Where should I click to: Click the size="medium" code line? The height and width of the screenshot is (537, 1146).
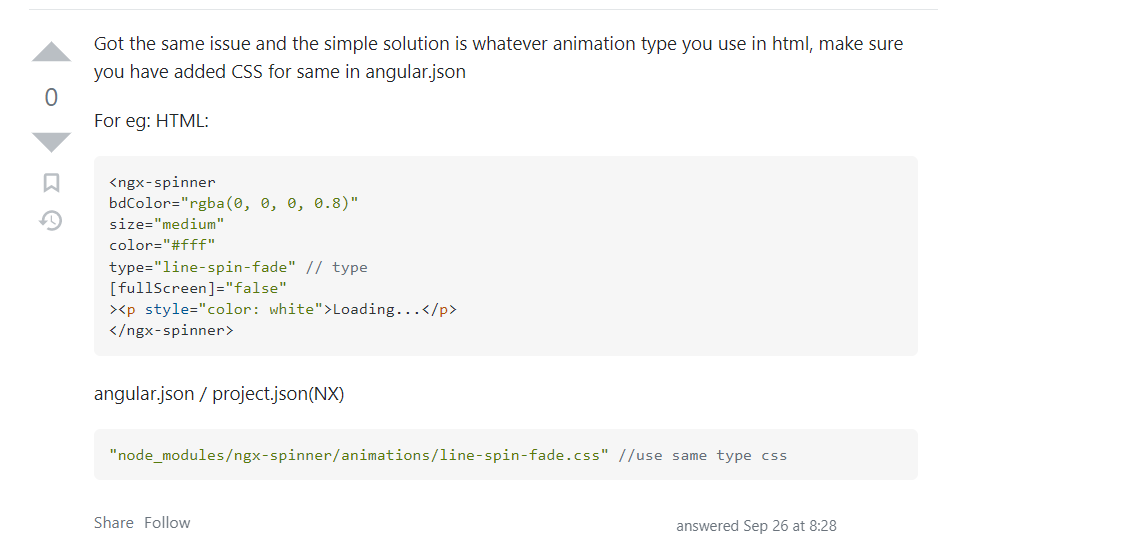pyautogui.click(x=166, y=224)
